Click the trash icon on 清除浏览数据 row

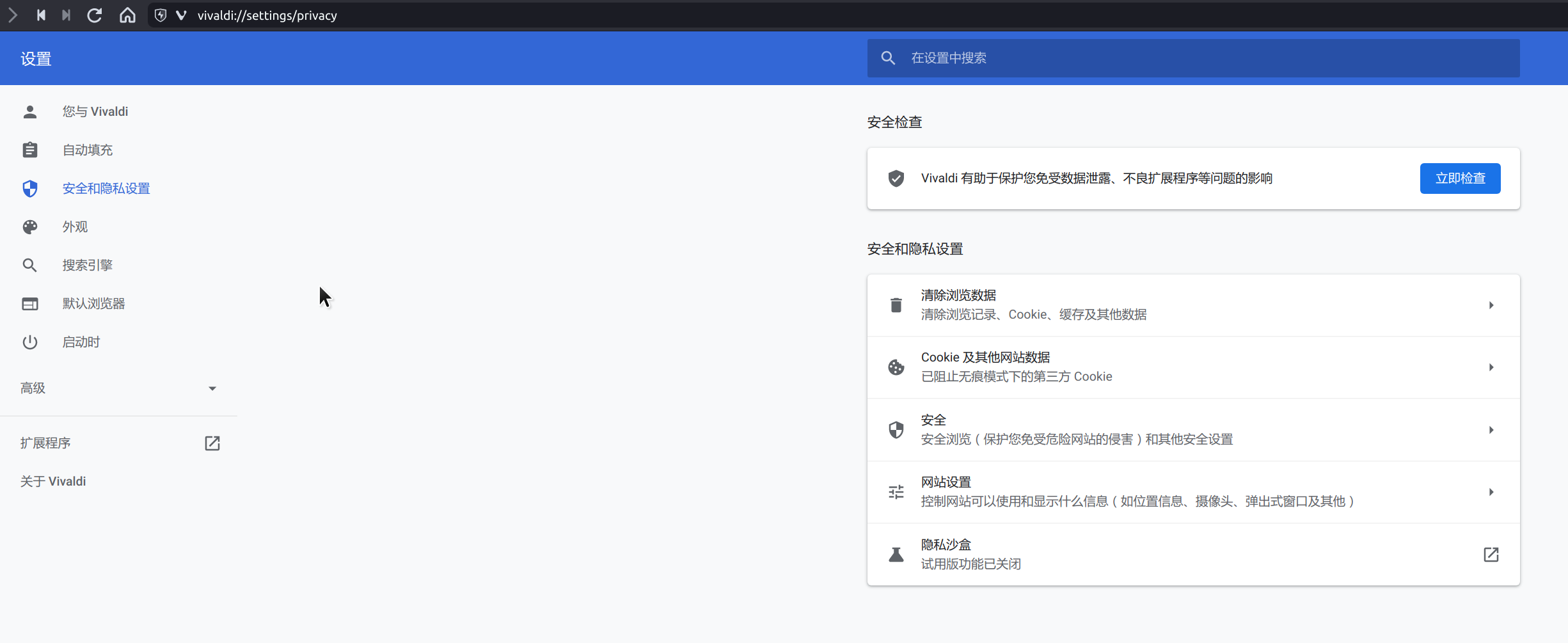pyautogui.click(x=896, y=305)
